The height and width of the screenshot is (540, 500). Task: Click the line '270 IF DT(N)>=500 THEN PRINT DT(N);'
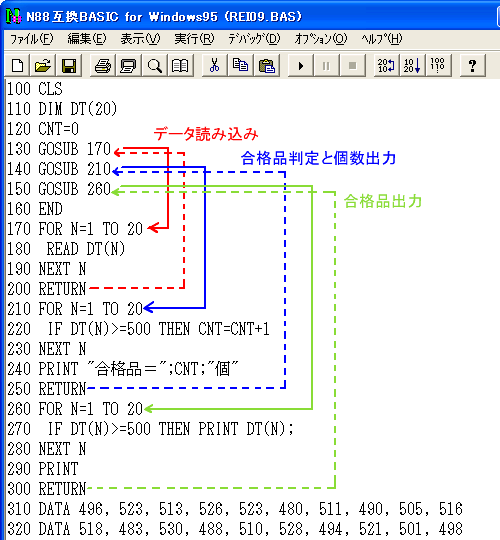[x=150, y=428]
